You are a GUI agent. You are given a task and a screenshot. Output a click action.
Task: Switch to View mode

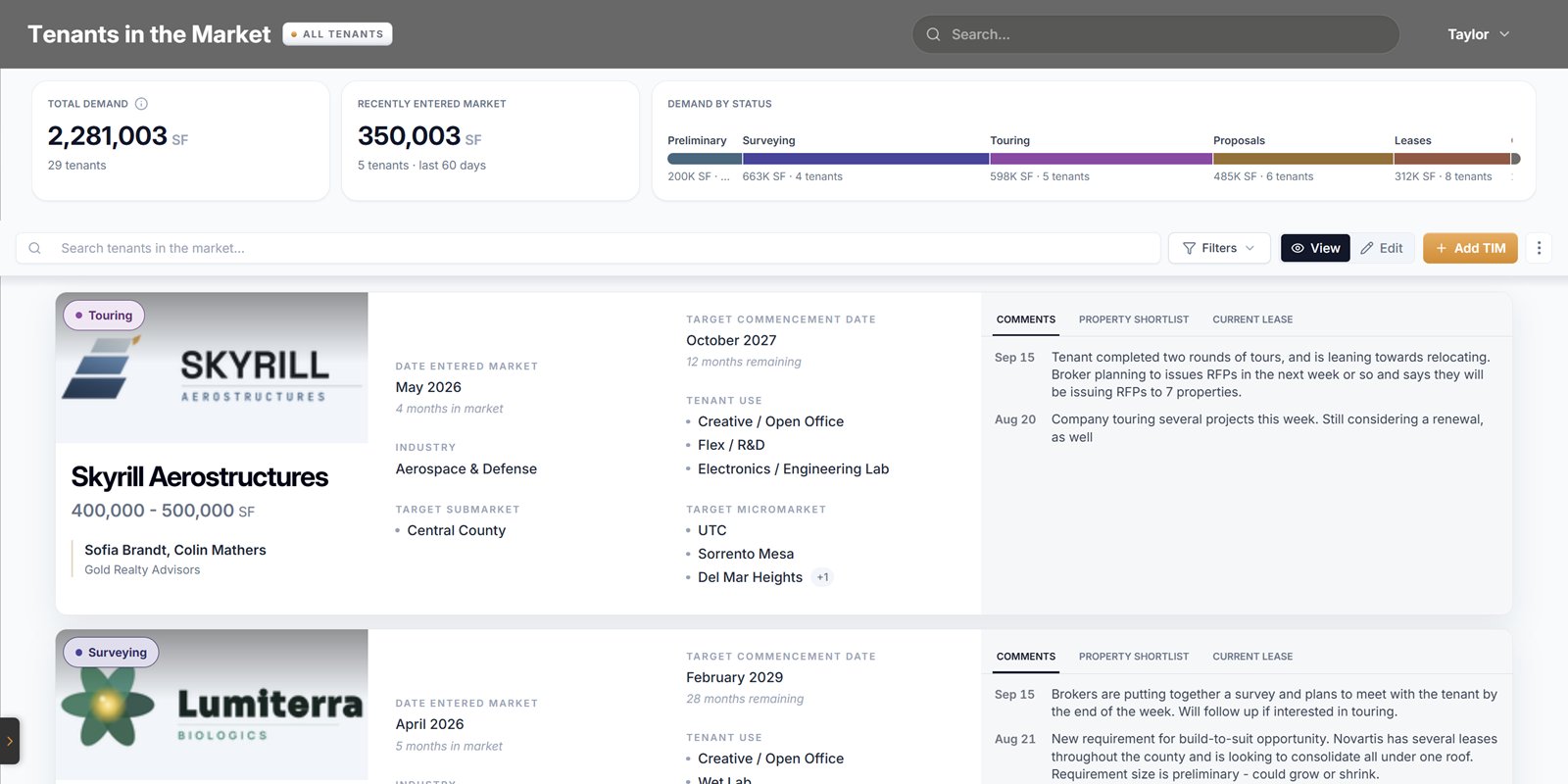[x=1315, y=248]
